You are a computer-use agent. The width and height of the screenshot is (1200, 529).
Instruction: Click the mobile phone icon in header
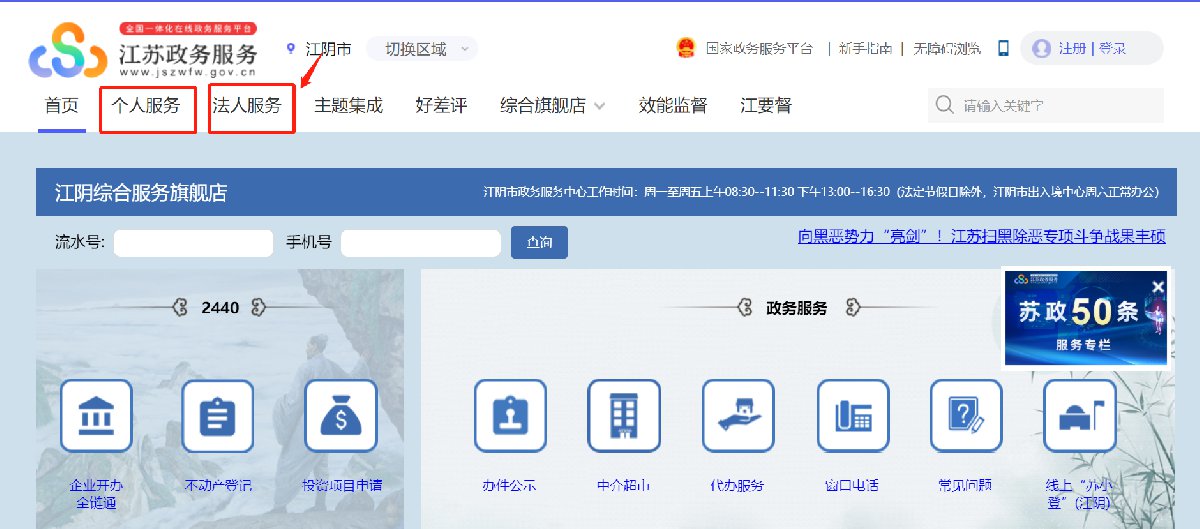[x=1004, y=48]
